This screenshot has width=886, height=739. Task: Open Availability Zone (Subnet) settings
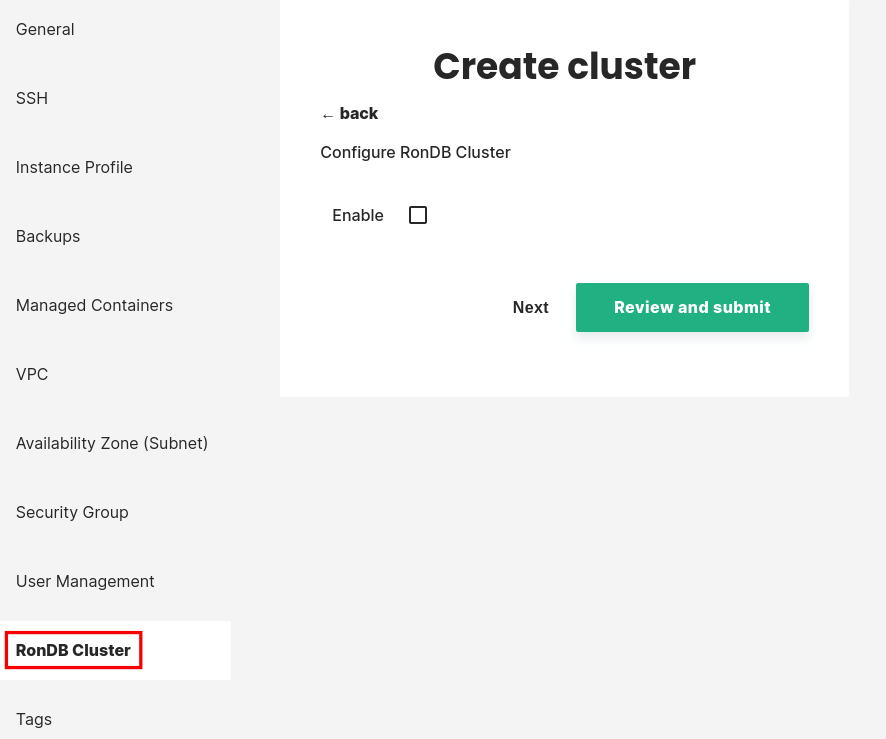(112, 443)
